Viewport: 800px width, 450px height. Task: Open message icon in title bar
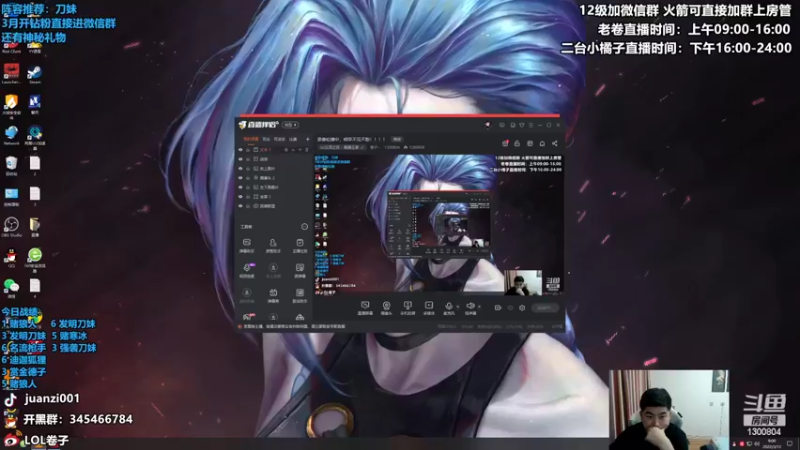click(x=502, y=125)
